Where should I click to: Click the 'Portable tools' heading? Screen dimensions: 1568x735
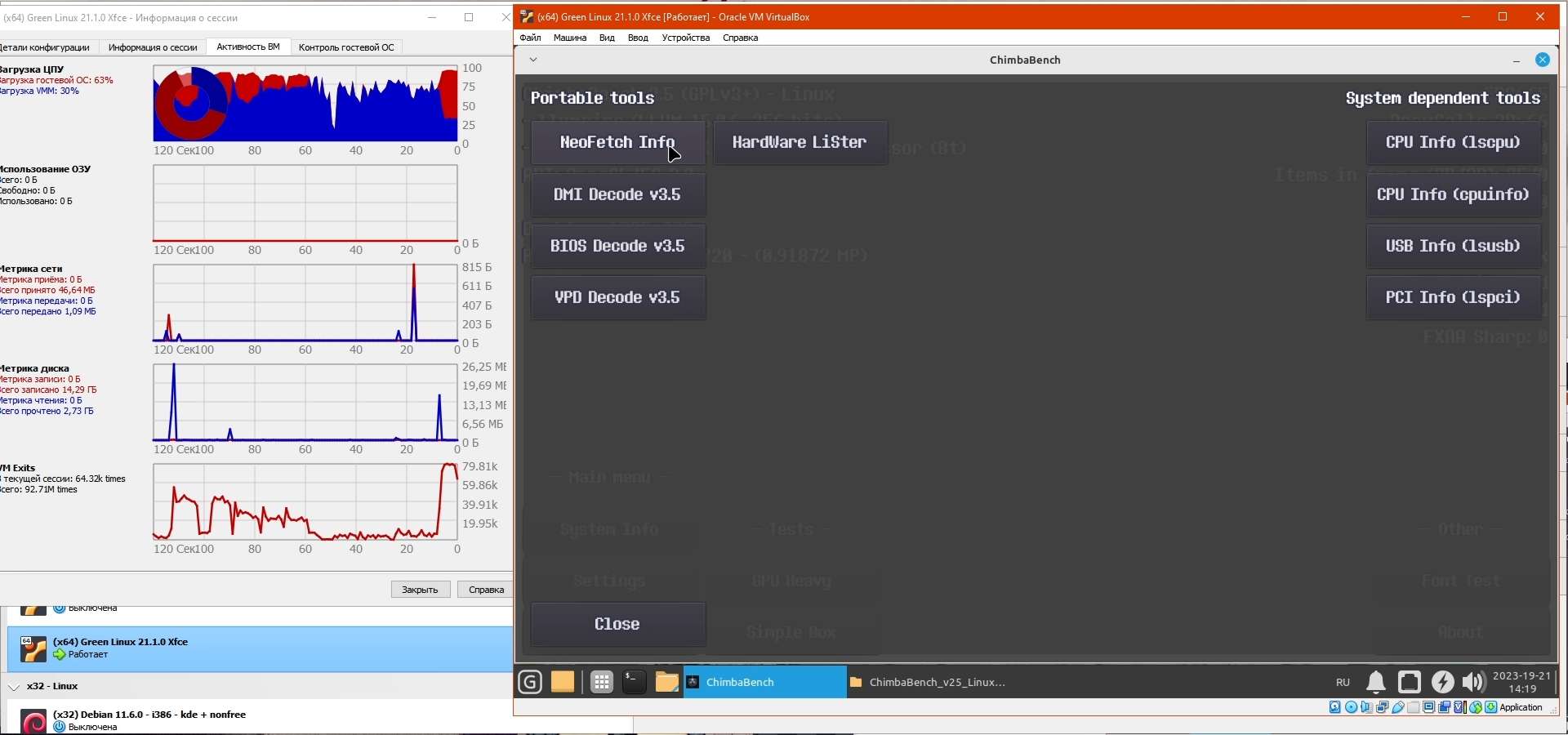pos(593,98)
